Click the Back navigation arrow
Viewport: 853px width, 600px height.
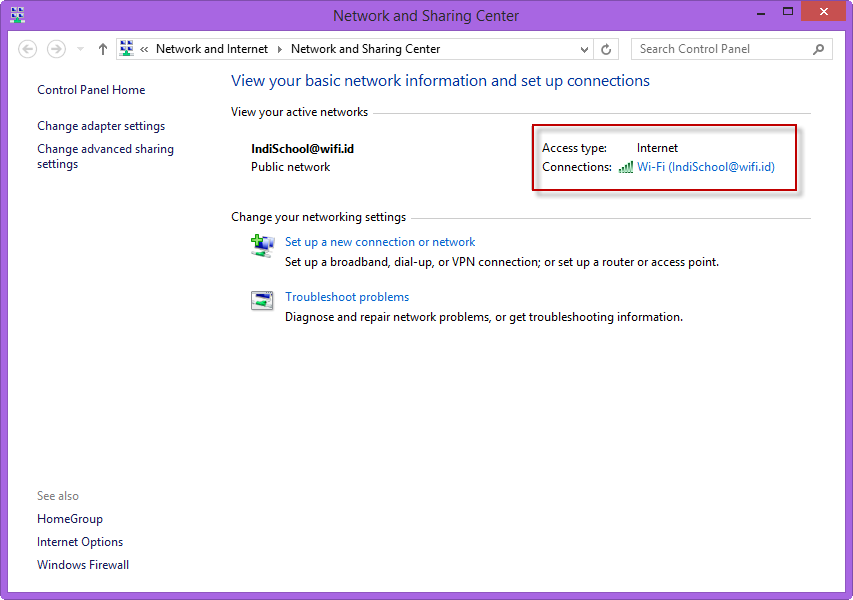pyautogui.click(x=28, y=50)
